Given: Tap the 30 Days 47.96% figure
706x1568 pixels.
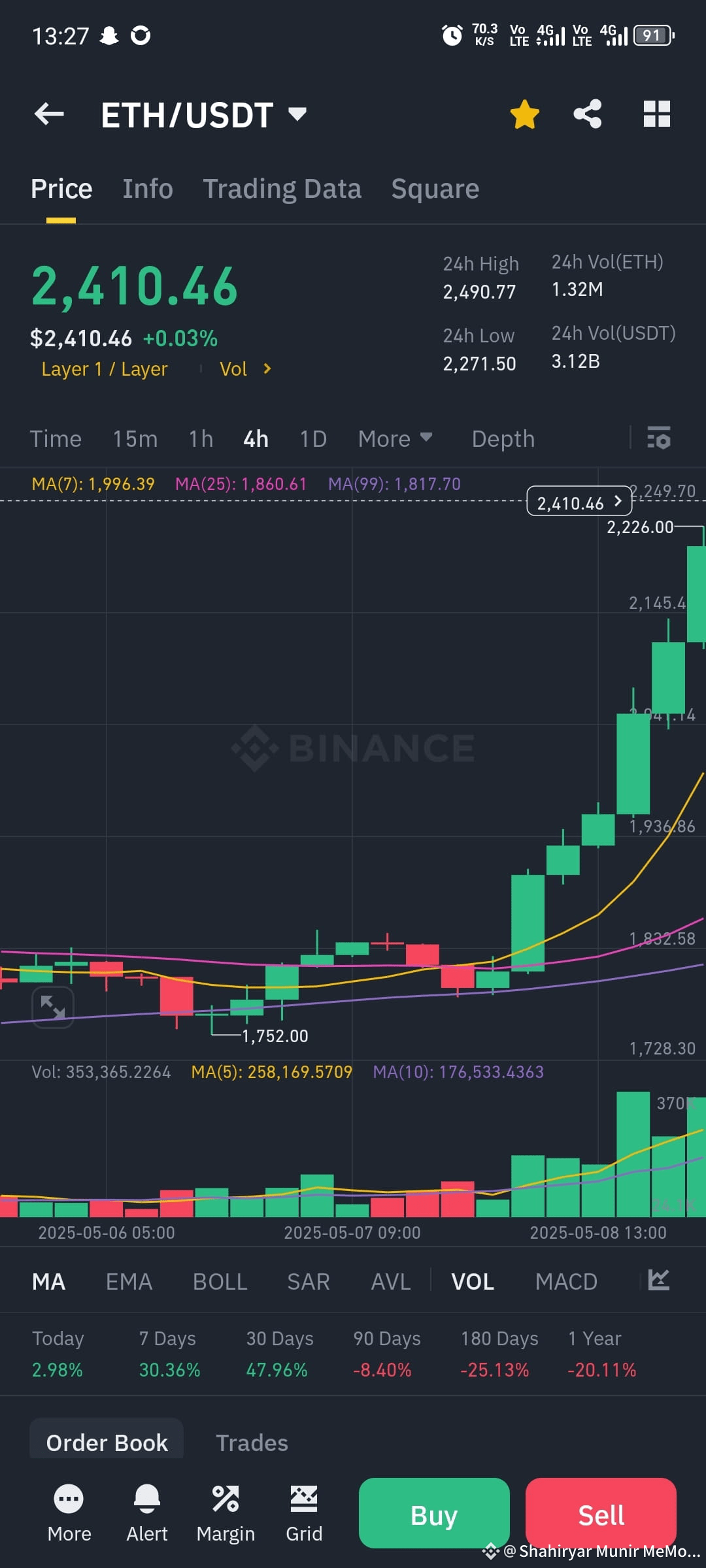Looking at the screenshot, I should coord(277,1370).
